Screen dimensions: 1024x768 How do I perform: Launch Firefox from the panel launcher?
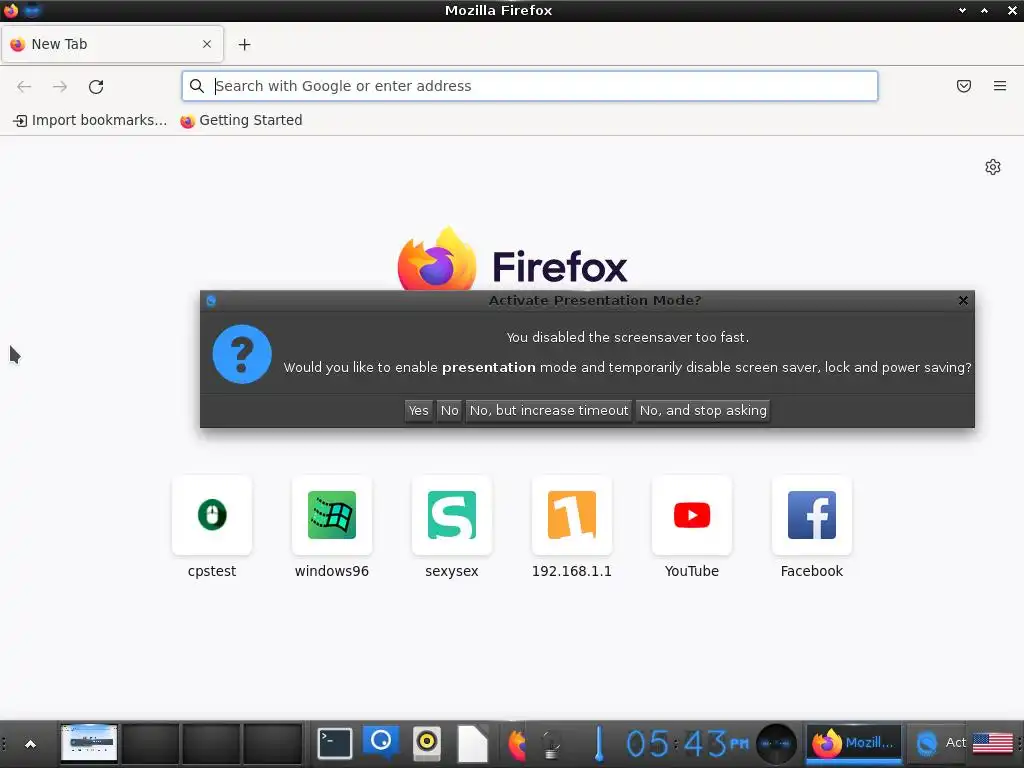pos(517,743)
